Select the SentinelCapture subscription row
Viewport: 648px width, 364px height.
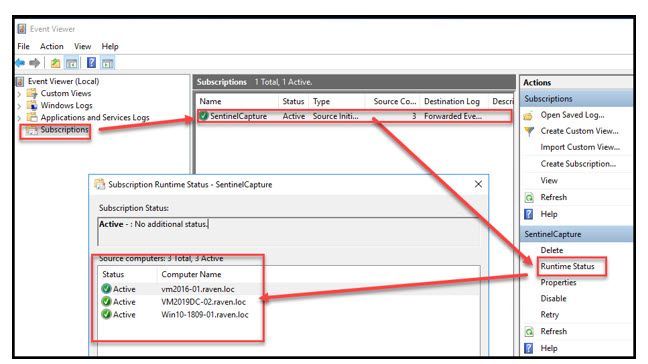pyautogui.click(x=355, y=116)
